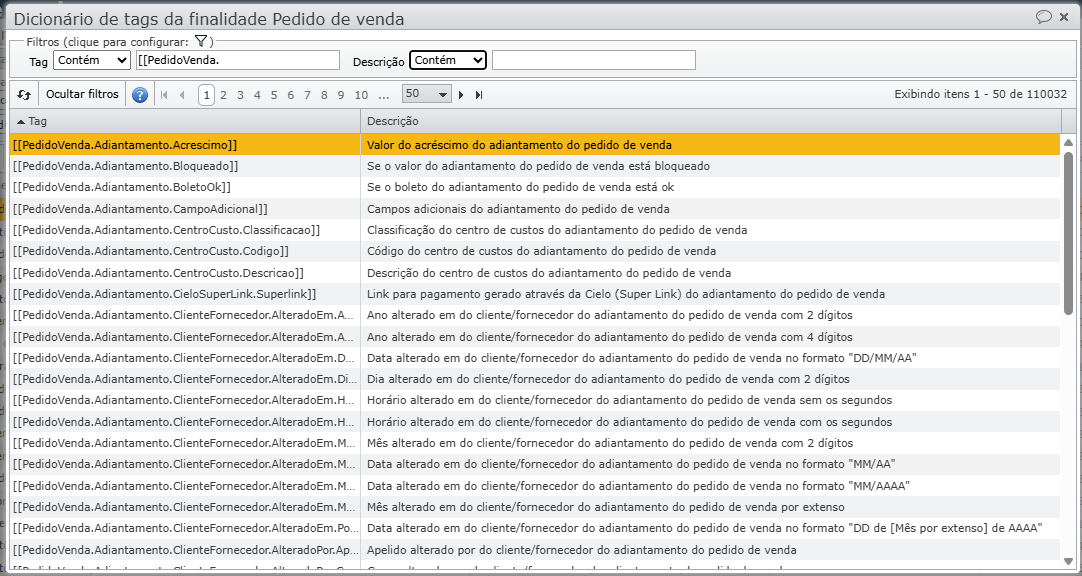
Task: Click description 'Mês alterado em... com 2 dígitos'
Action: coord(610,444)
